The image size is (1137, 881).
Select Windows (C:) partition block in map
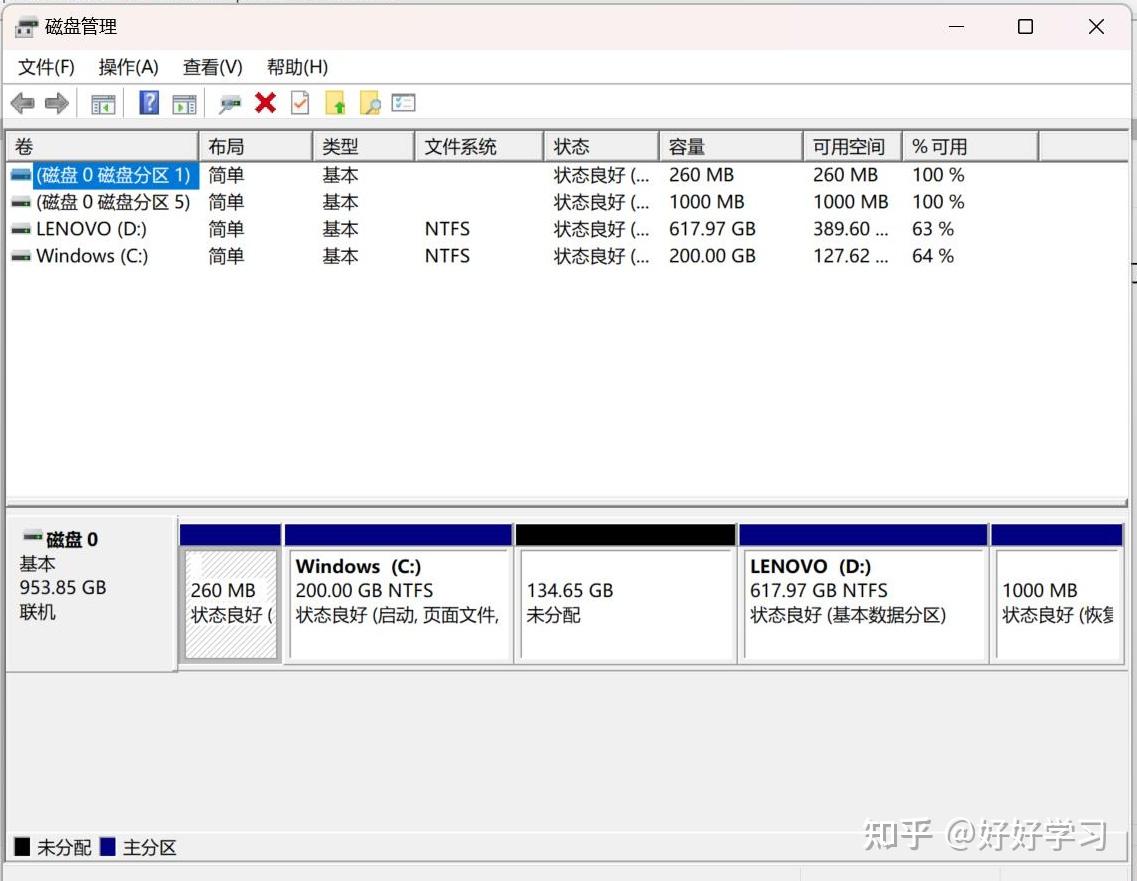[399, 594]
